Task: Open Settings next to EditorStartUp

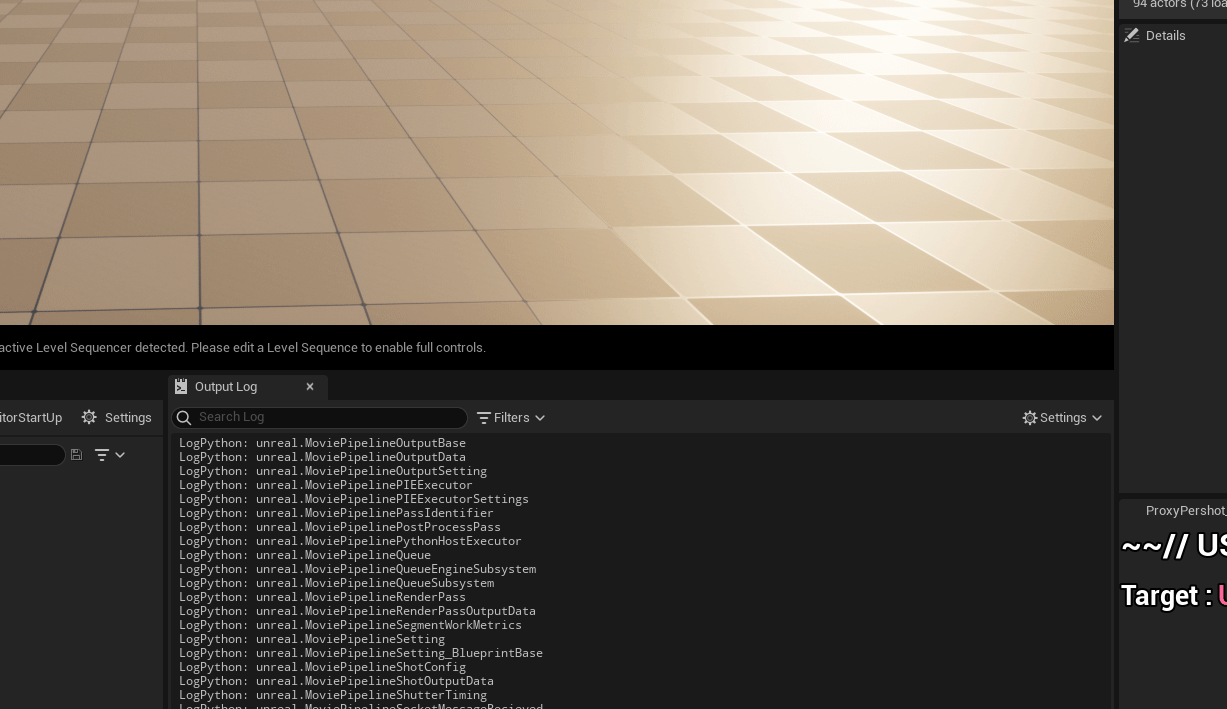Action: pos(116,418)
